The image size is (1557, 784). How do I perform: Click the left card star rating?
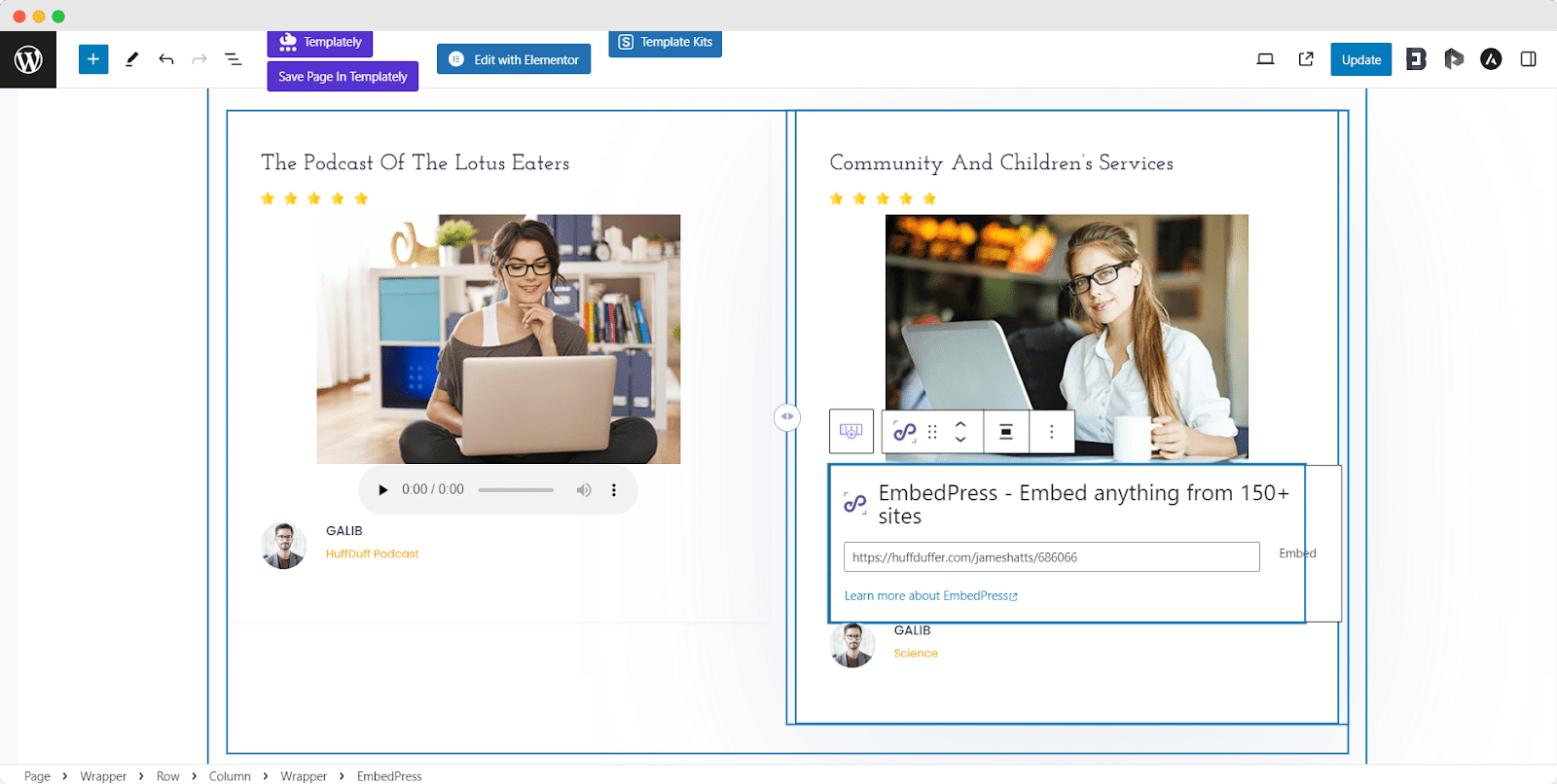coord(314,198)
